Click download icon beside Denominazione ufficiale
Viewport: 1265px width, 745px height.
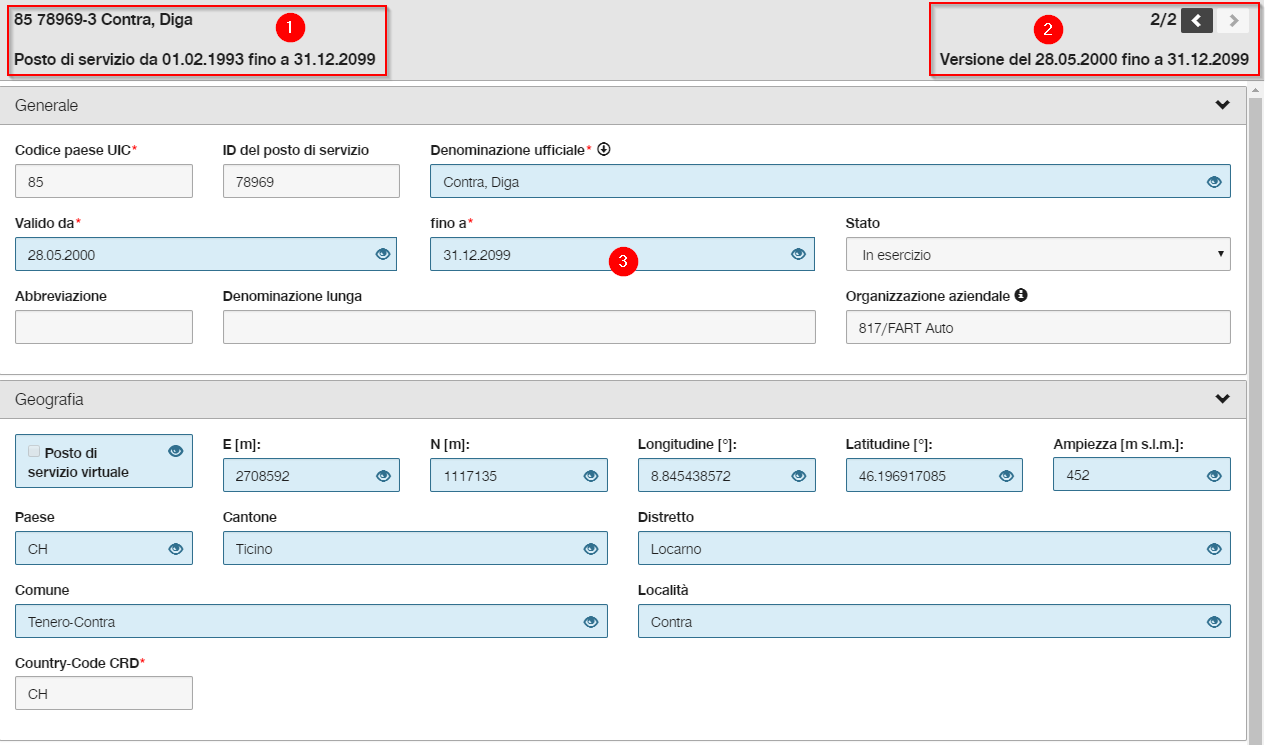[604, 150]
